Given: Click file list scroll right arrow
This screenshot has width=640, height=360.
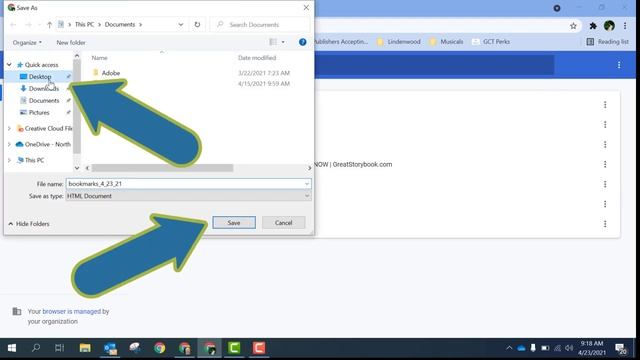Looking at the screenshot, I should pos(309,168).
